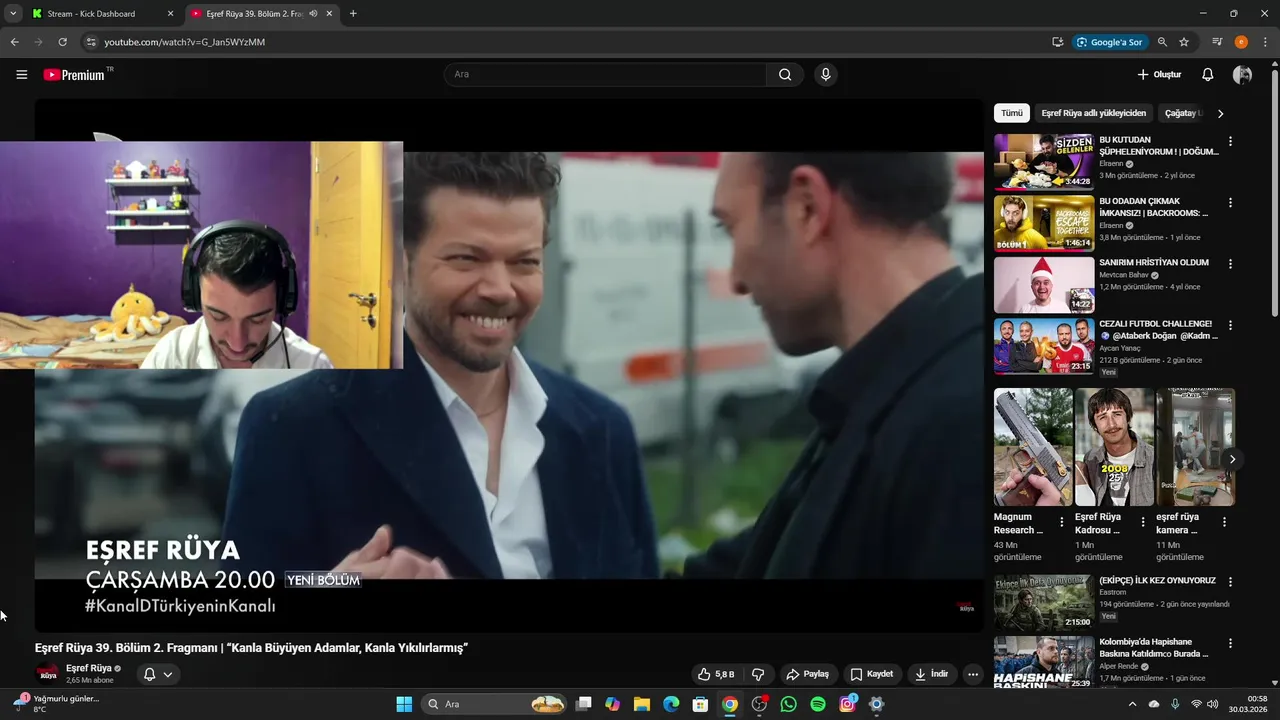Open the Magnum Research short thumbnail
The image size is (1280, 720).
pos(1033,447)
